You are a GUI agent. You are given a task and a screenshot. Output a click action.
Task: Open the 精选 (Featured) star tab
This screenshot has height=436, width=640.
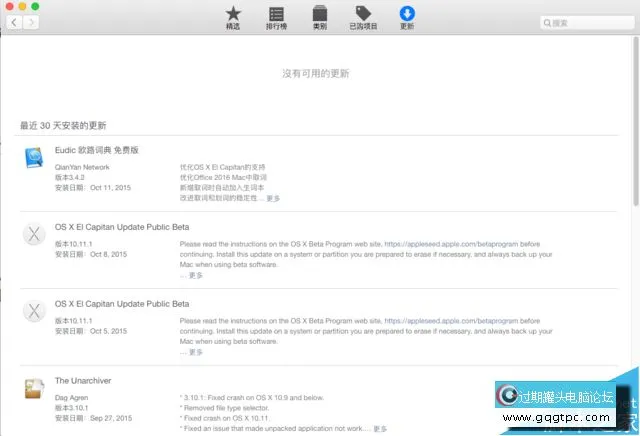[x=233, y=18]
